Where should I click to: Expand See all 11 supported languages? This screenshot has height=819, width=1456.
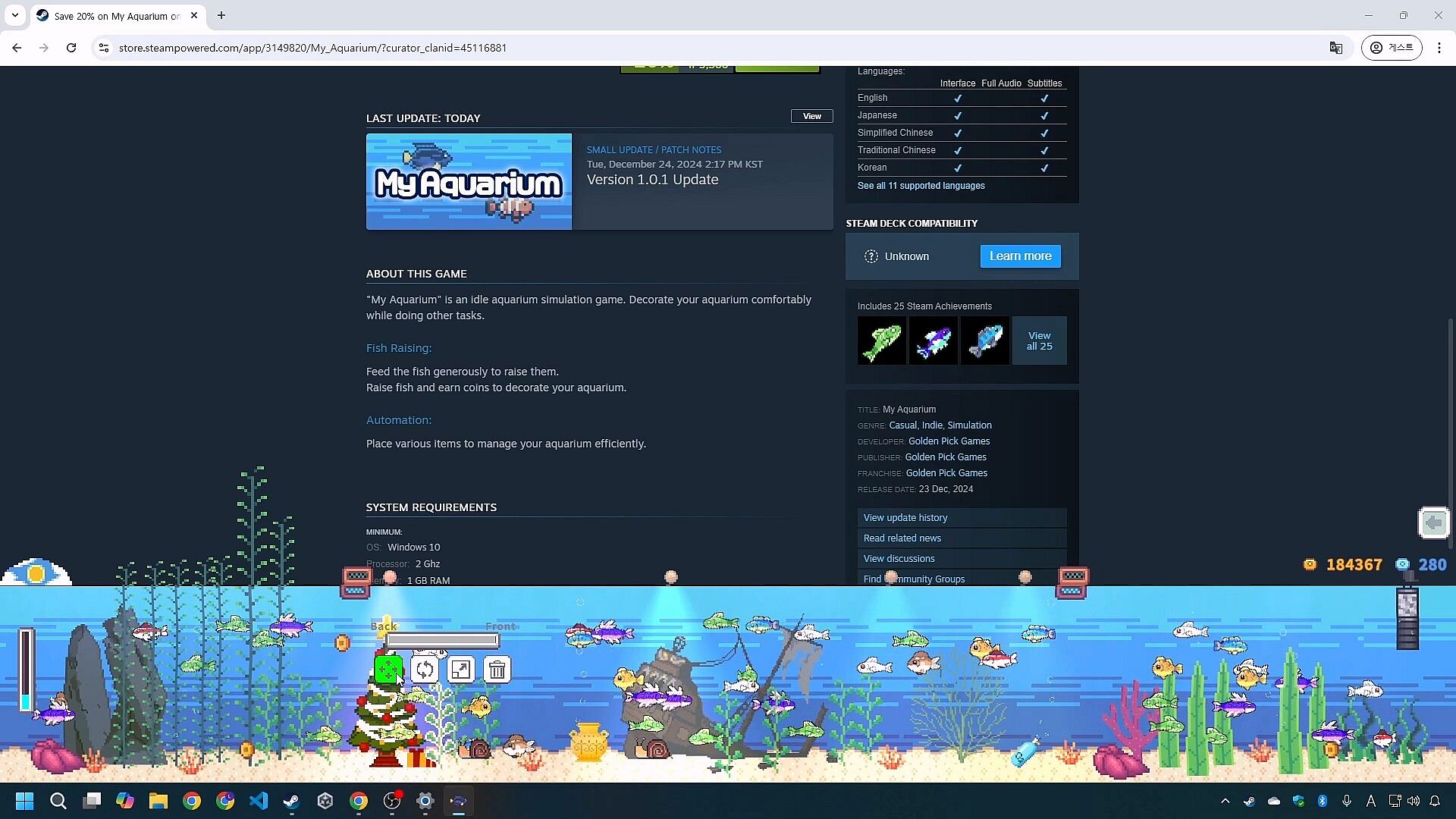921,186
